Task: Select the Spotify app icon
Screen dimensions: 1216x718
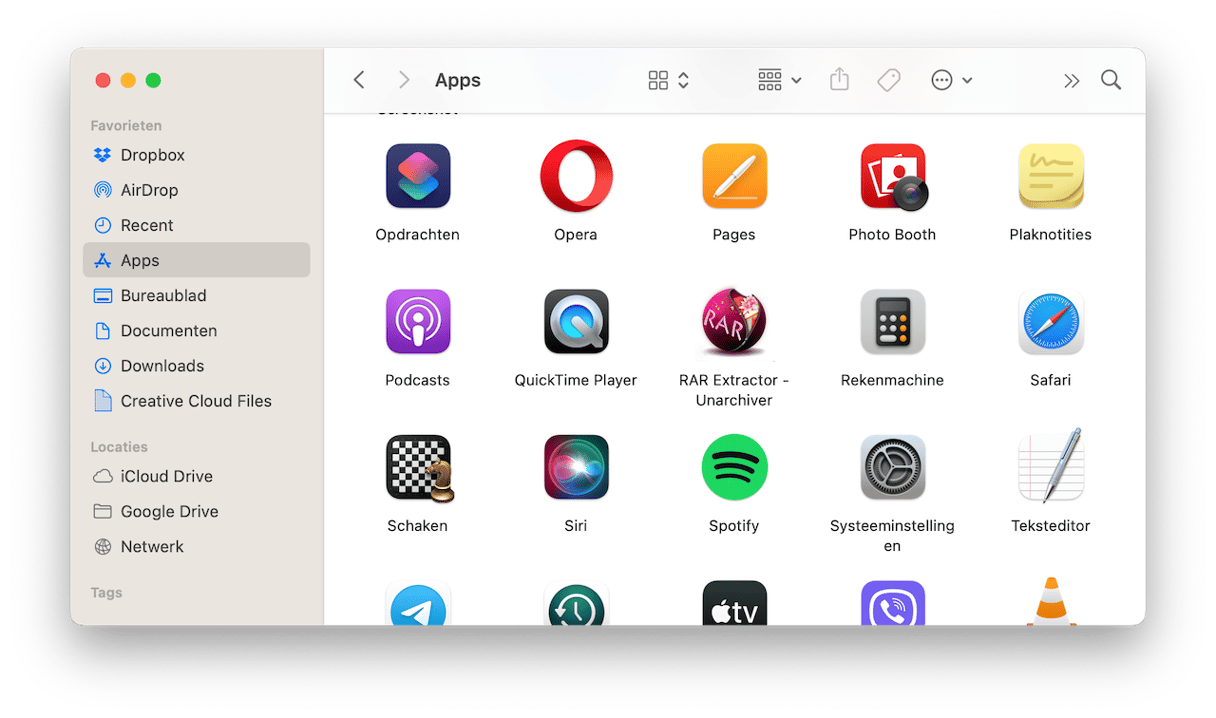Action: (x=734, y=468)
